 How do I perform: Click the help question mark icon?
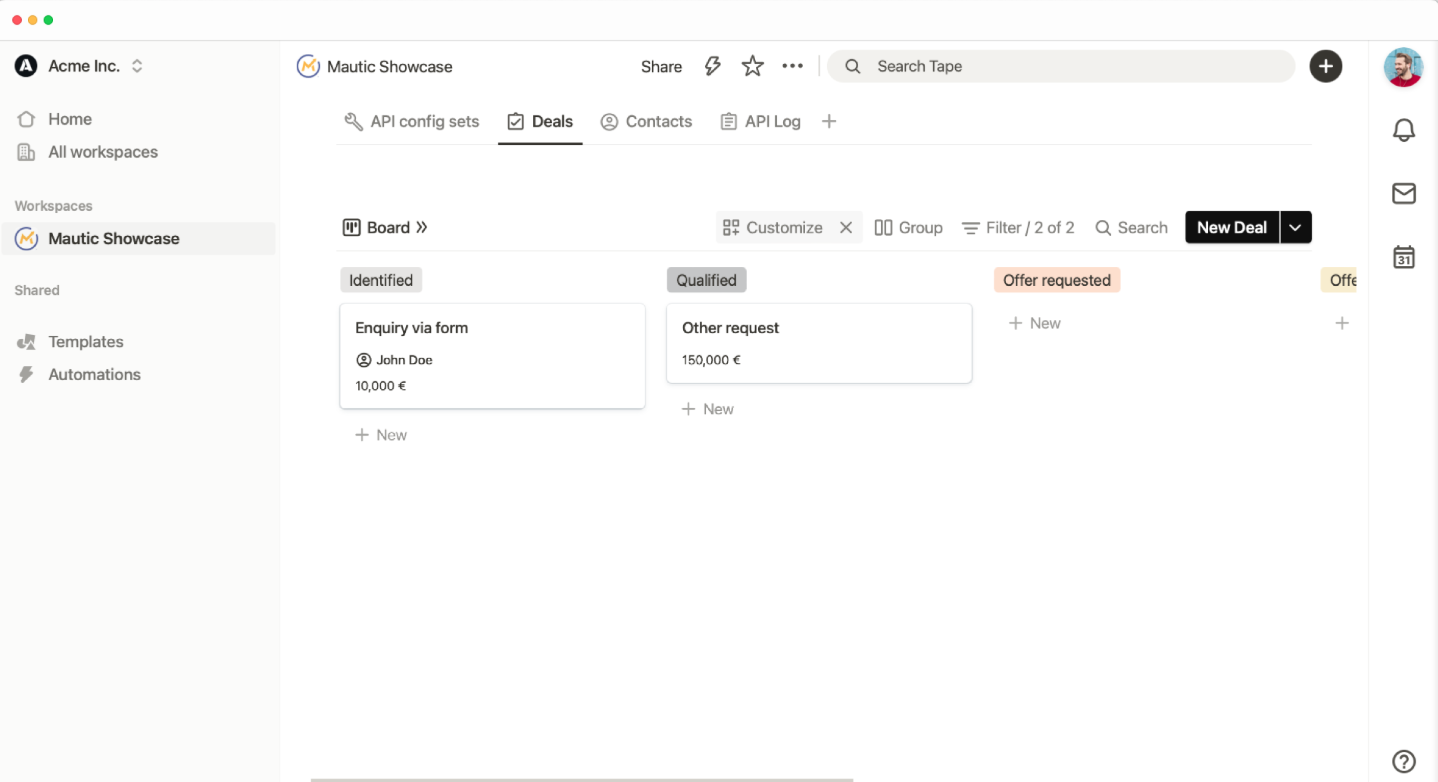point(1404,761)
